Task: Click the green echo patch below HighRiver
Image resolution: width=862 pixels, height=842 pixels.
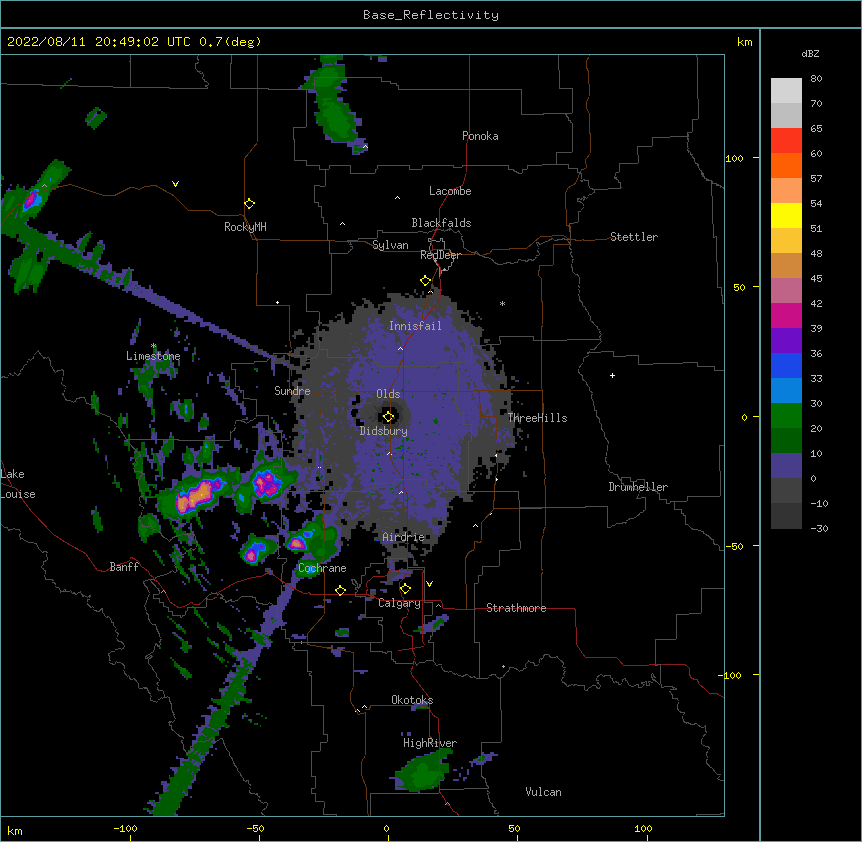Action: (x=422, y=771)
